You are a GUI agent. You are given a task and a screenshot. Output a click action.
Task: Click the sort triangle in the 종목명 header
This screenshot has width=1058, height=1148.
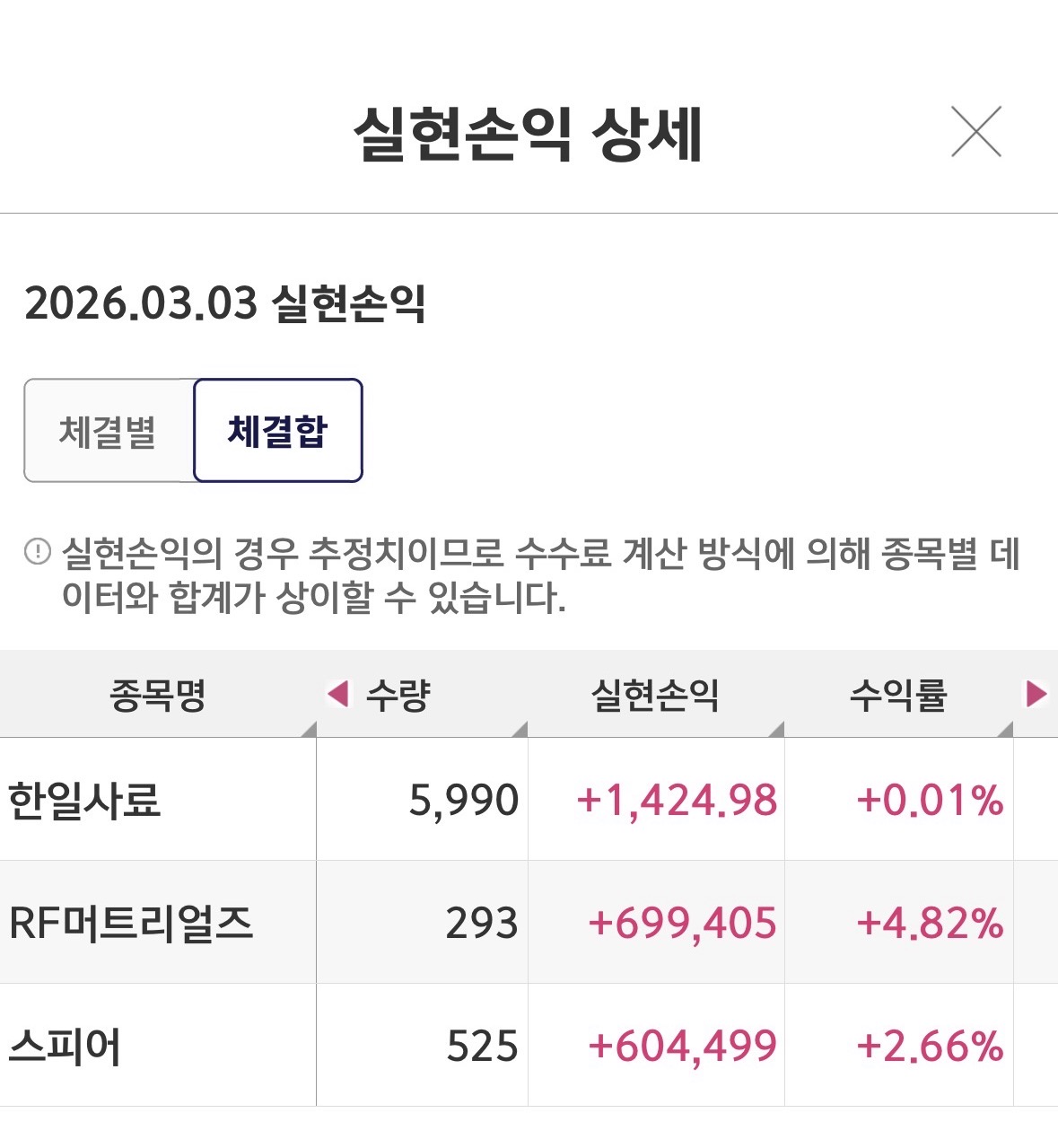point(308,728)
